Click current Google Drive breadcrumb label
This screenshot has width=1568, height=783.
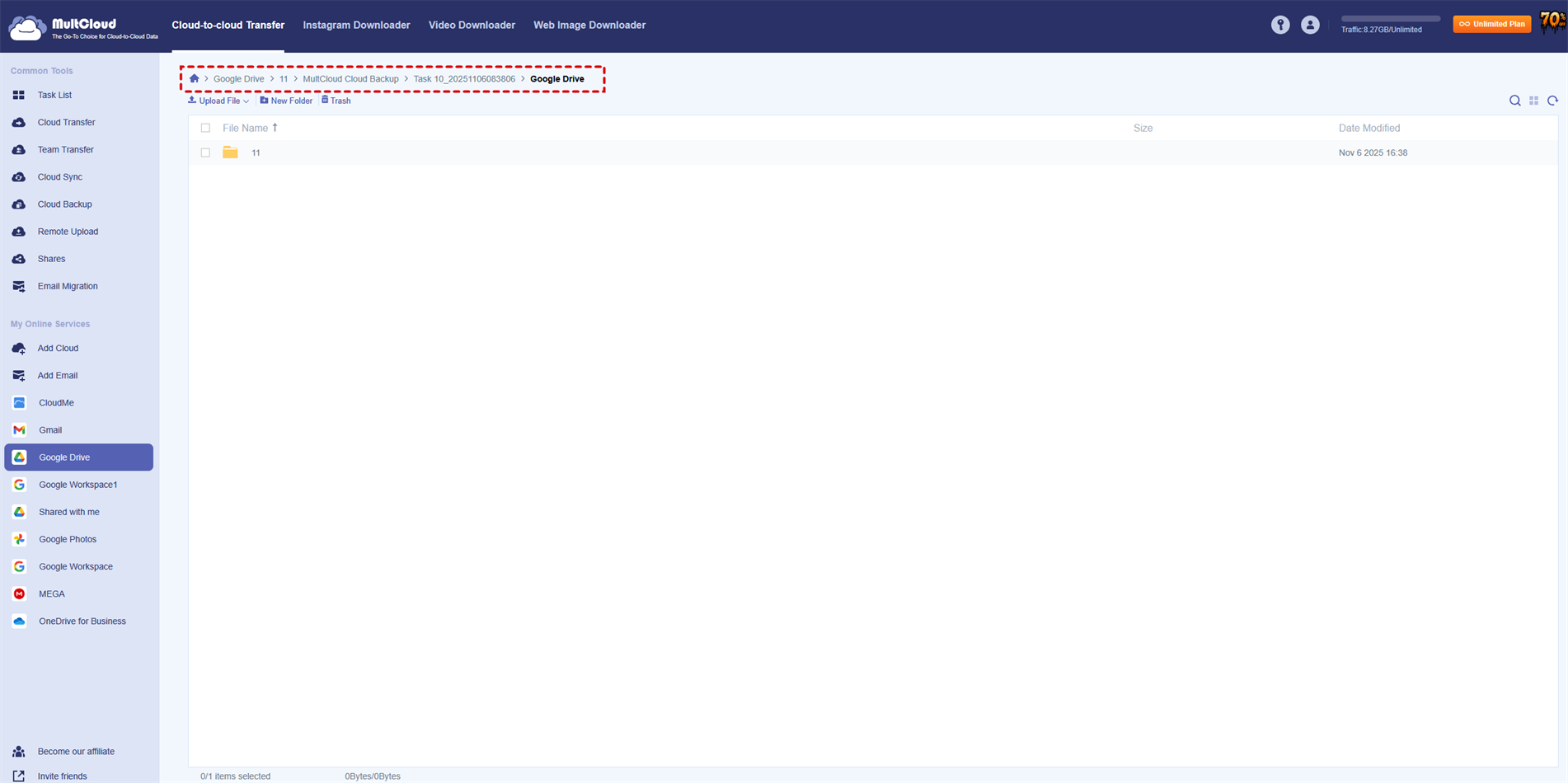pos(557,79)
